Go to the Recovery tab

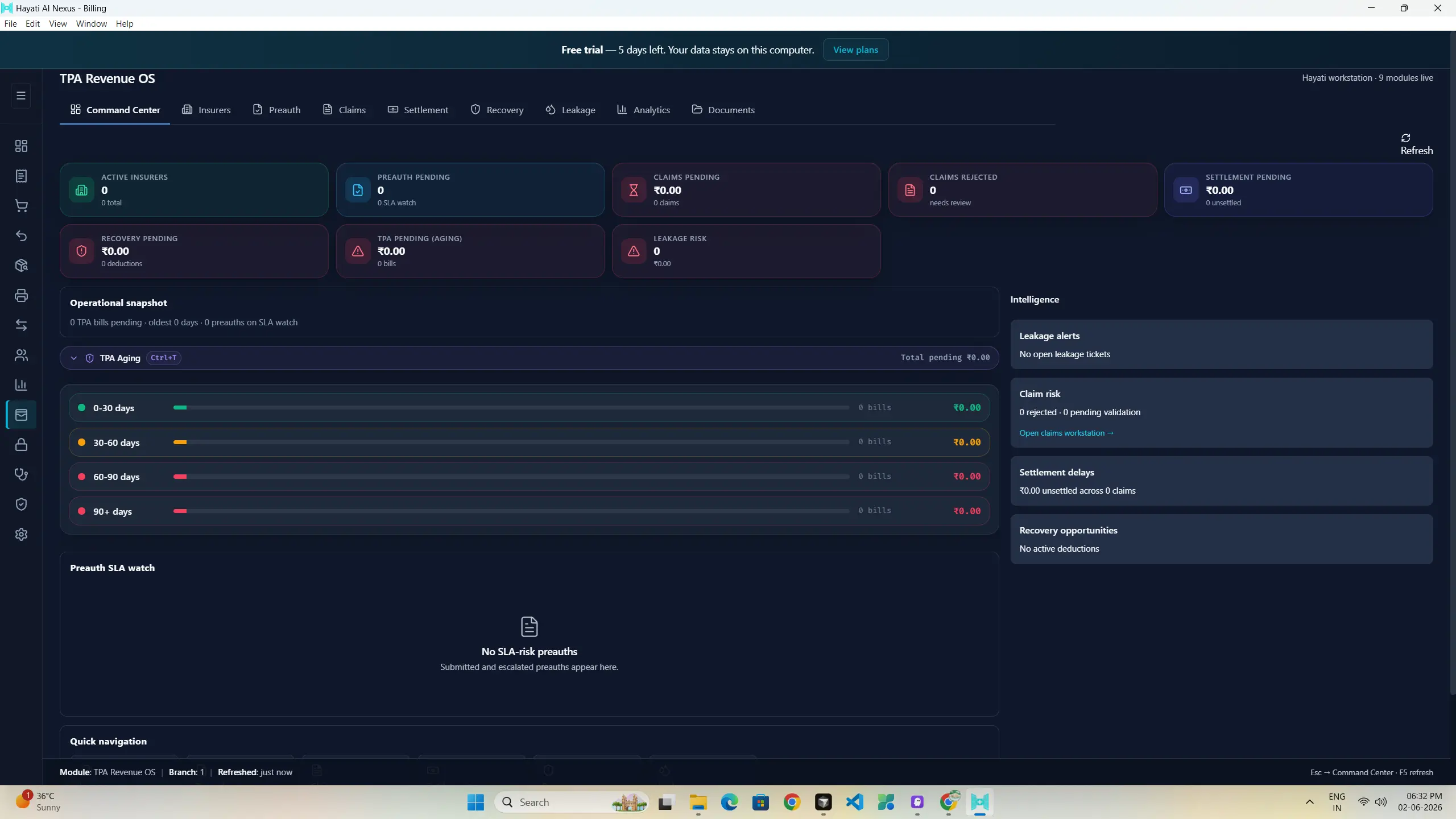click(497, 110)
